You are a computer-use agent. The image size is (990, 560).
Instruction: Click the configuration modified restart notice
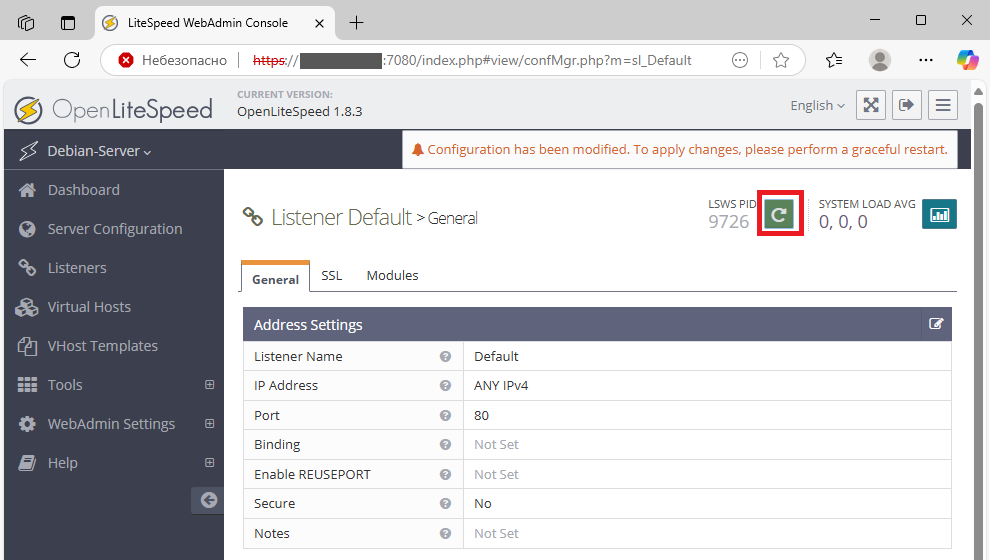click(680, 150)
